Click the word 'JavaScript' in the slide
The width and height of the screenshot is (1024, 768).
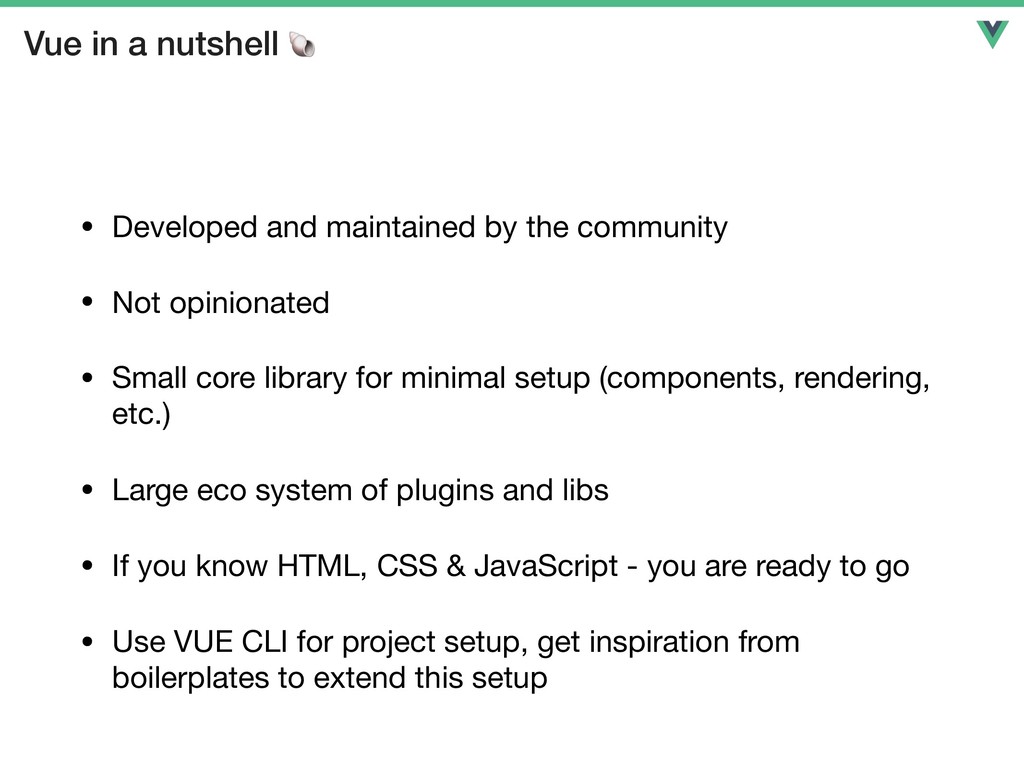coord(546,566)
